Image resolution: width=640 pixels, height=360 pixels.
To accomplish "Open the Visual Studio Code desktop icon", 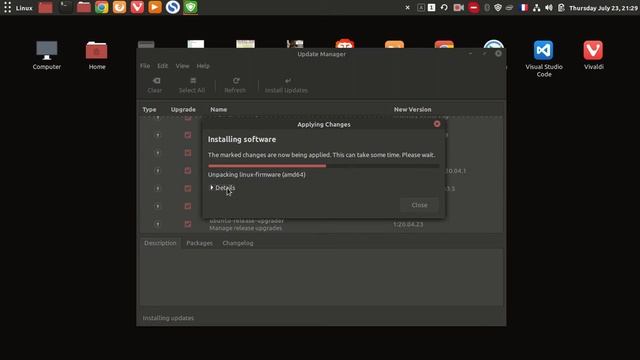I will coord(544,58).
